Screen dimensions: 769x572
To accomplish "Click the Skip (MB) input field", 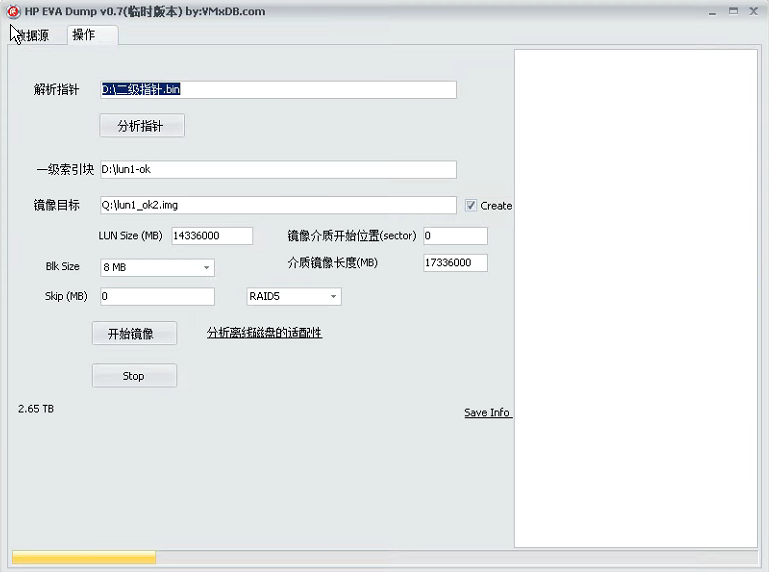I will point(157,296).
